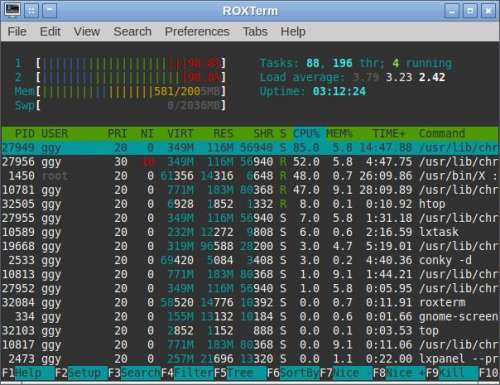Image resolution: width=500 pixels, height=385 pixels.
Task: Sort by the SHR column header
Action: point(263,134)
